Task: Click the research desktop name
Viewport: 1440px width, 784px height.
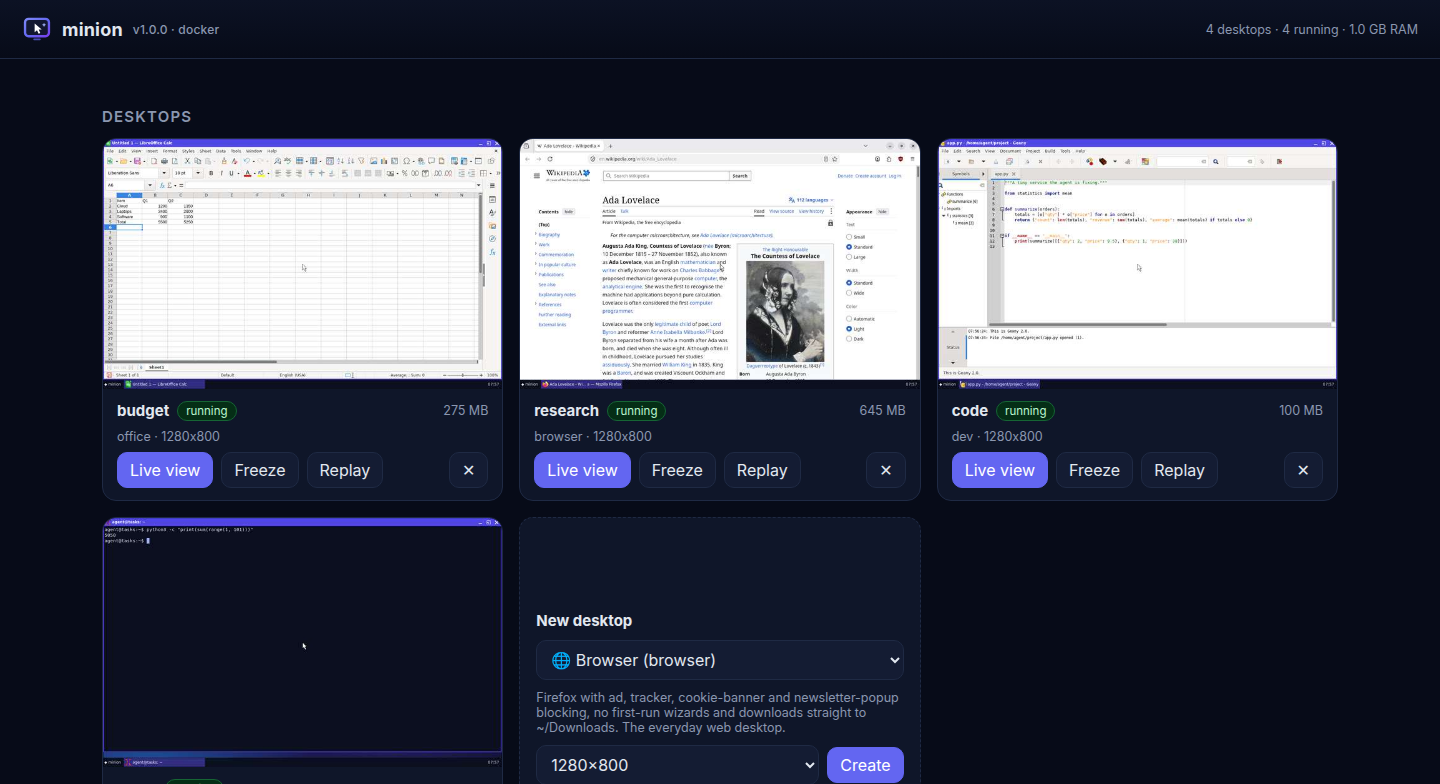Action: [566, 411]
